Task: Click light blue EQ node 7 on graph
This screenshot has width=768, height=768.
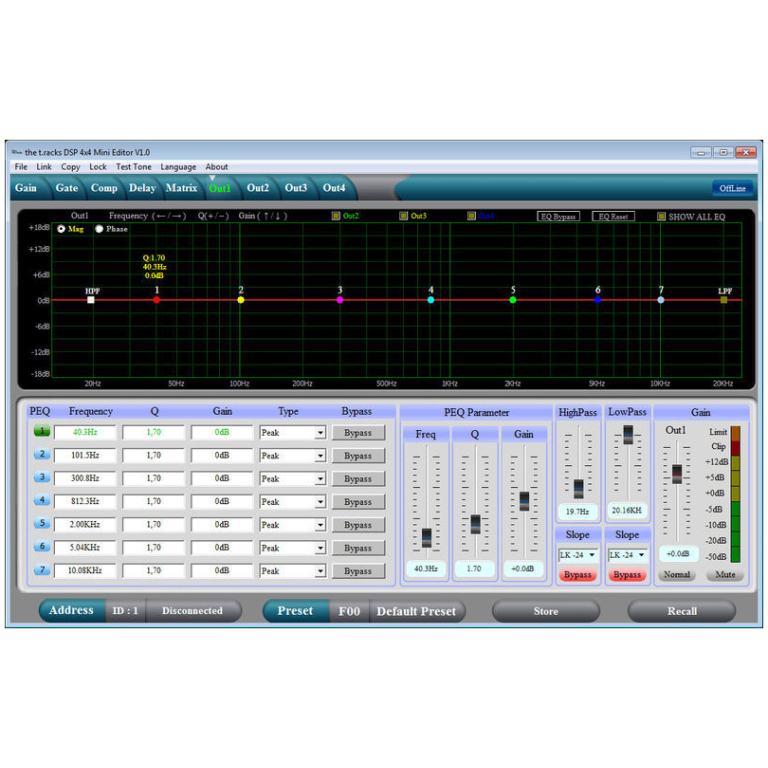Action: 661,300
